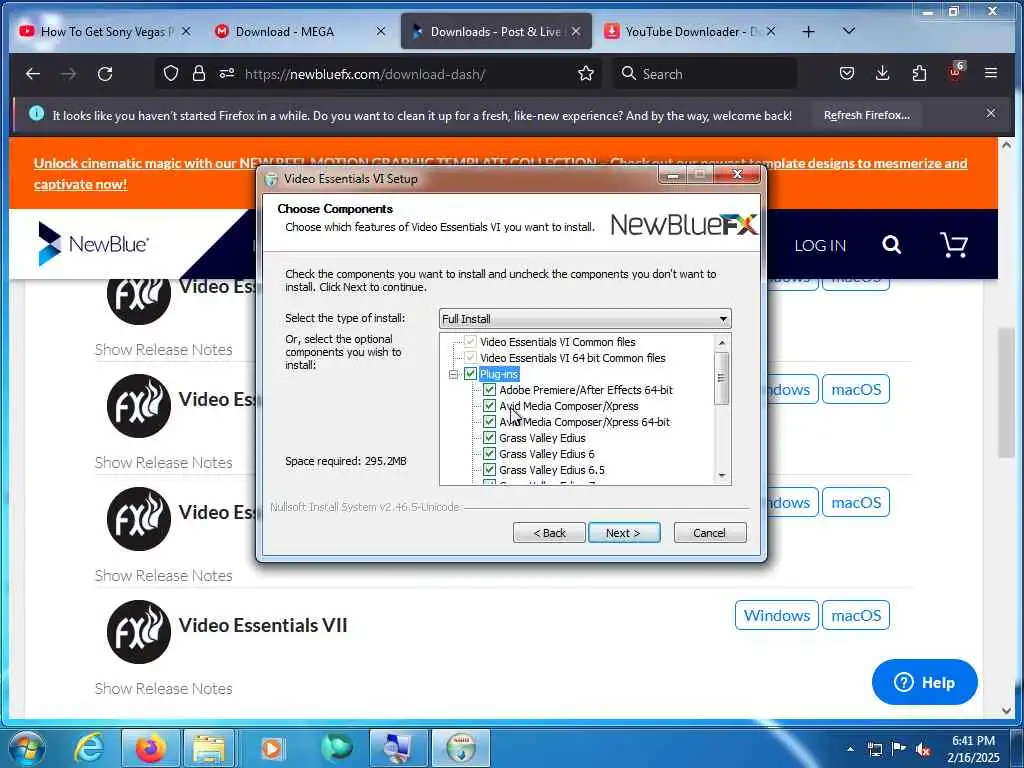Open Windows Explorer from taskbar
The width and height of the screenshot is (1024, 768).
click(209, 748)
